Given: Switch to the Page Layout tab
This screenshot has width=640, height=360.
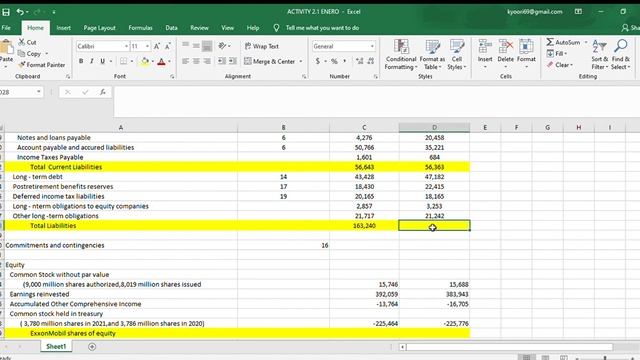Looking at the screenshot, I should (x=99, y=28).
